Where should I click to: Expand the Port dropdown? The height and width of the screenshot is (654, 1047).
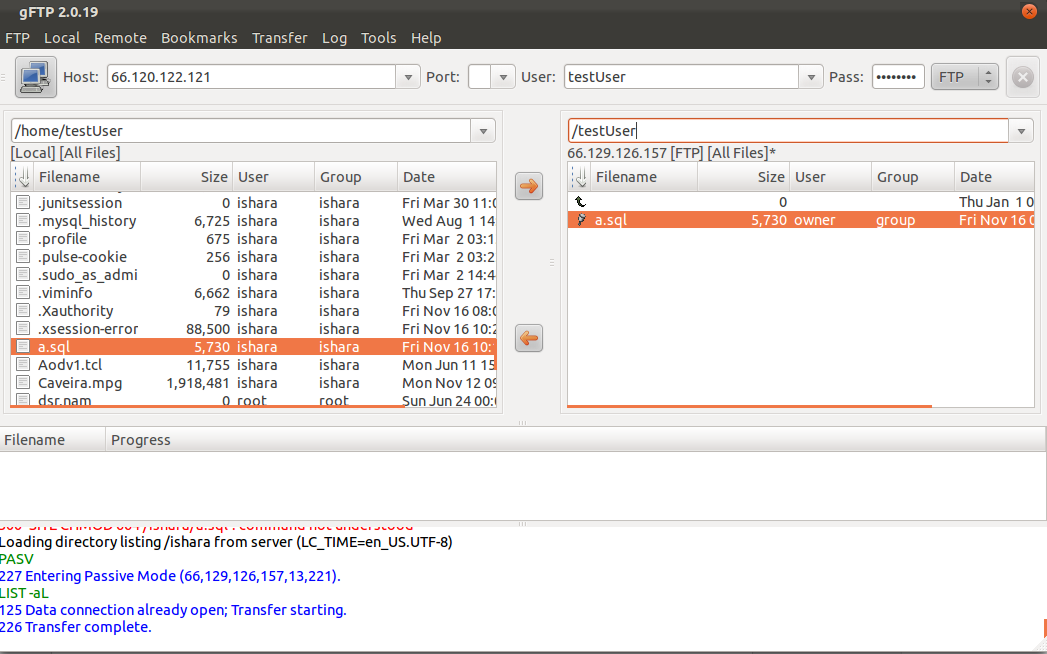[503, 77]
